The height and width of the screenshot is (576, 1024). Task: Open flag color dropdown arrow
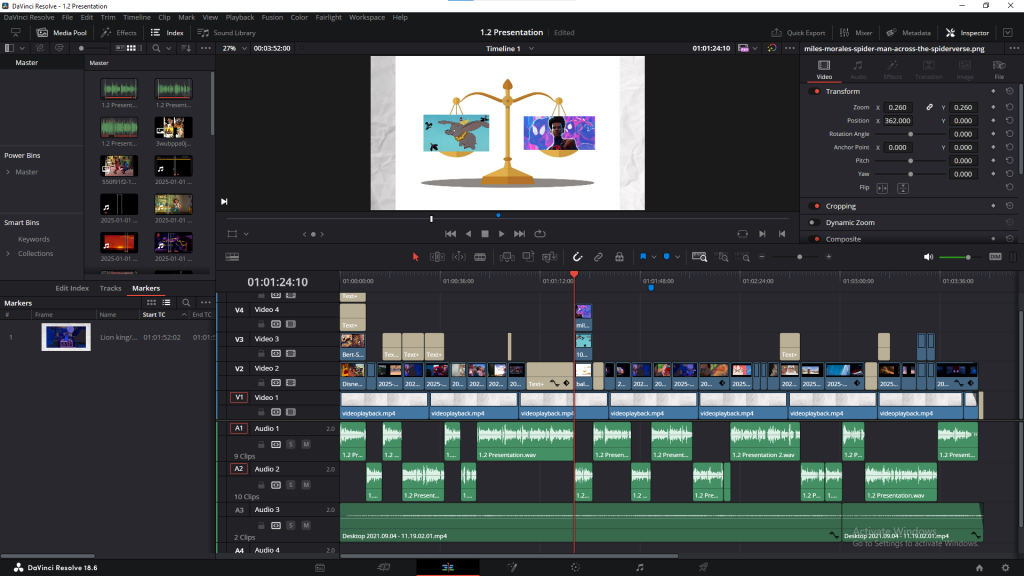tap(654, 257)
